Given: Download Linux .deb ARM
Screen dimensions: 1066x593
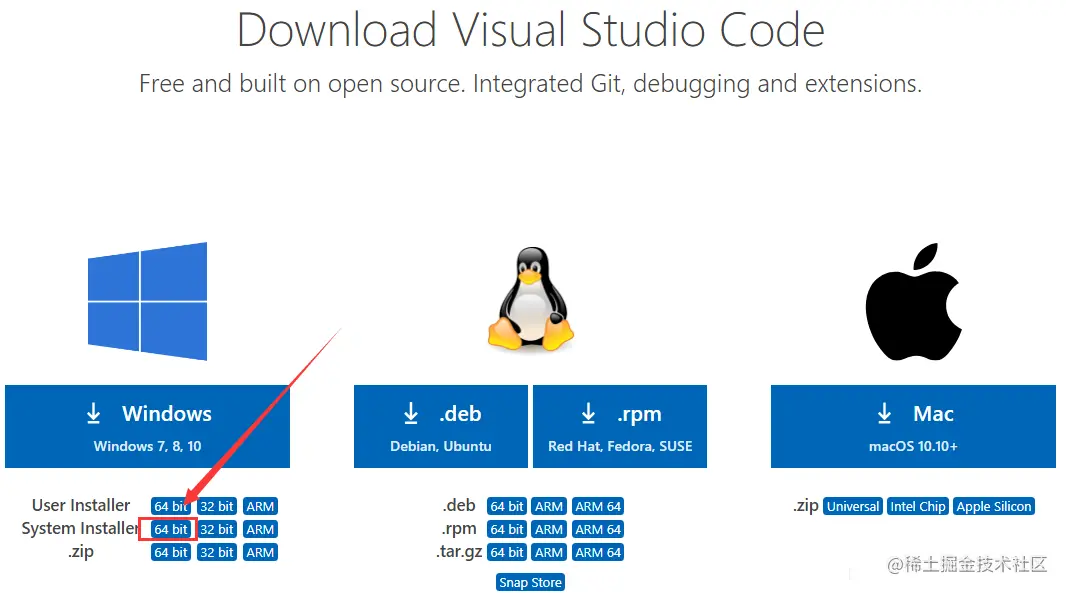Looking at the screenshot, I should pyautogui.click(x=549, y=506).
